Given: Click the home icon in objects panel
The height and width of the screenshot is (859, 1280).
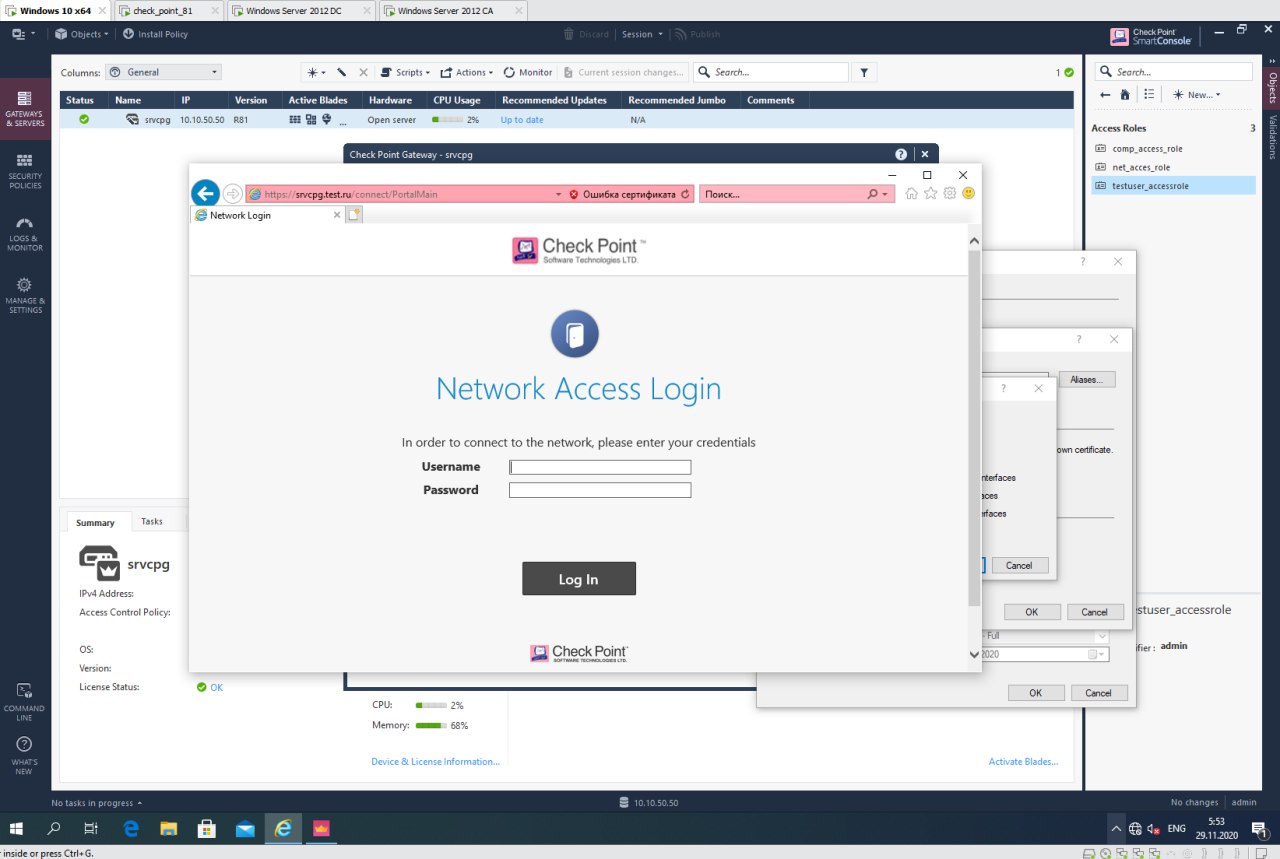Looking at the screenshot, I should click(1125, 94).
